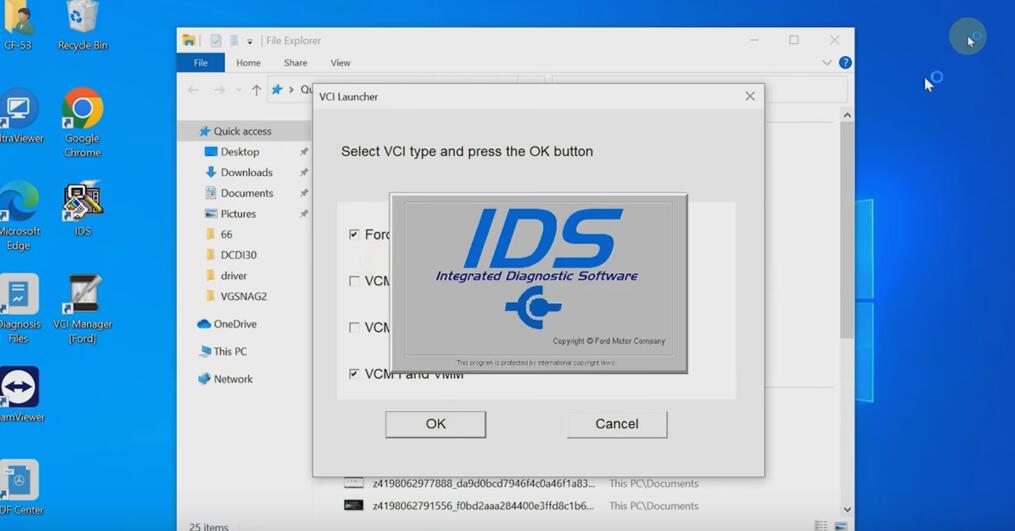This screenshot has height=531, width=1015.
Task: Open the Recycle Bin desktop icon
Action: click(x=82, y=26)
